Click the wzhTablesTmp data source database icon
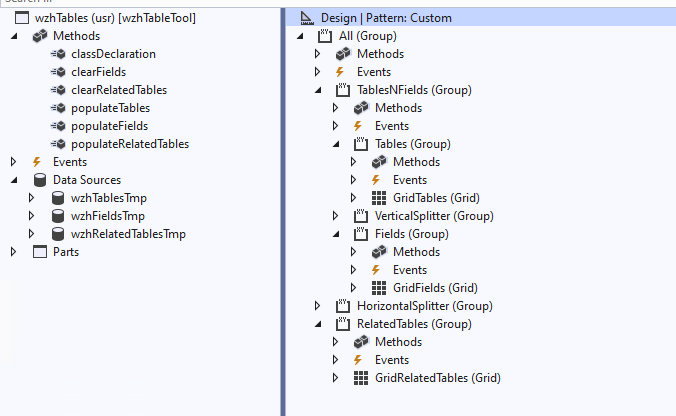Viewport: 676px width, 416px height. [58, 198]
